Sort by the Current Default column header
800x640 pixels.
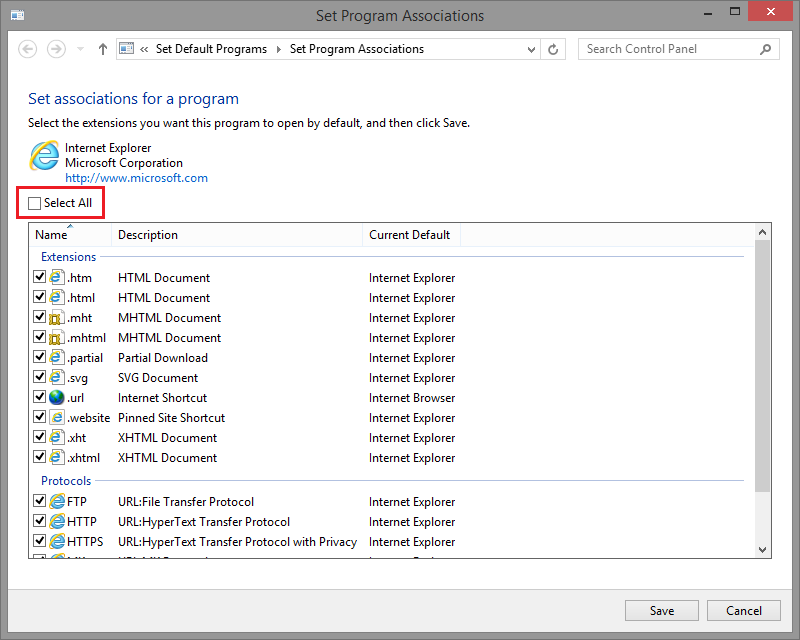(411, 235)
